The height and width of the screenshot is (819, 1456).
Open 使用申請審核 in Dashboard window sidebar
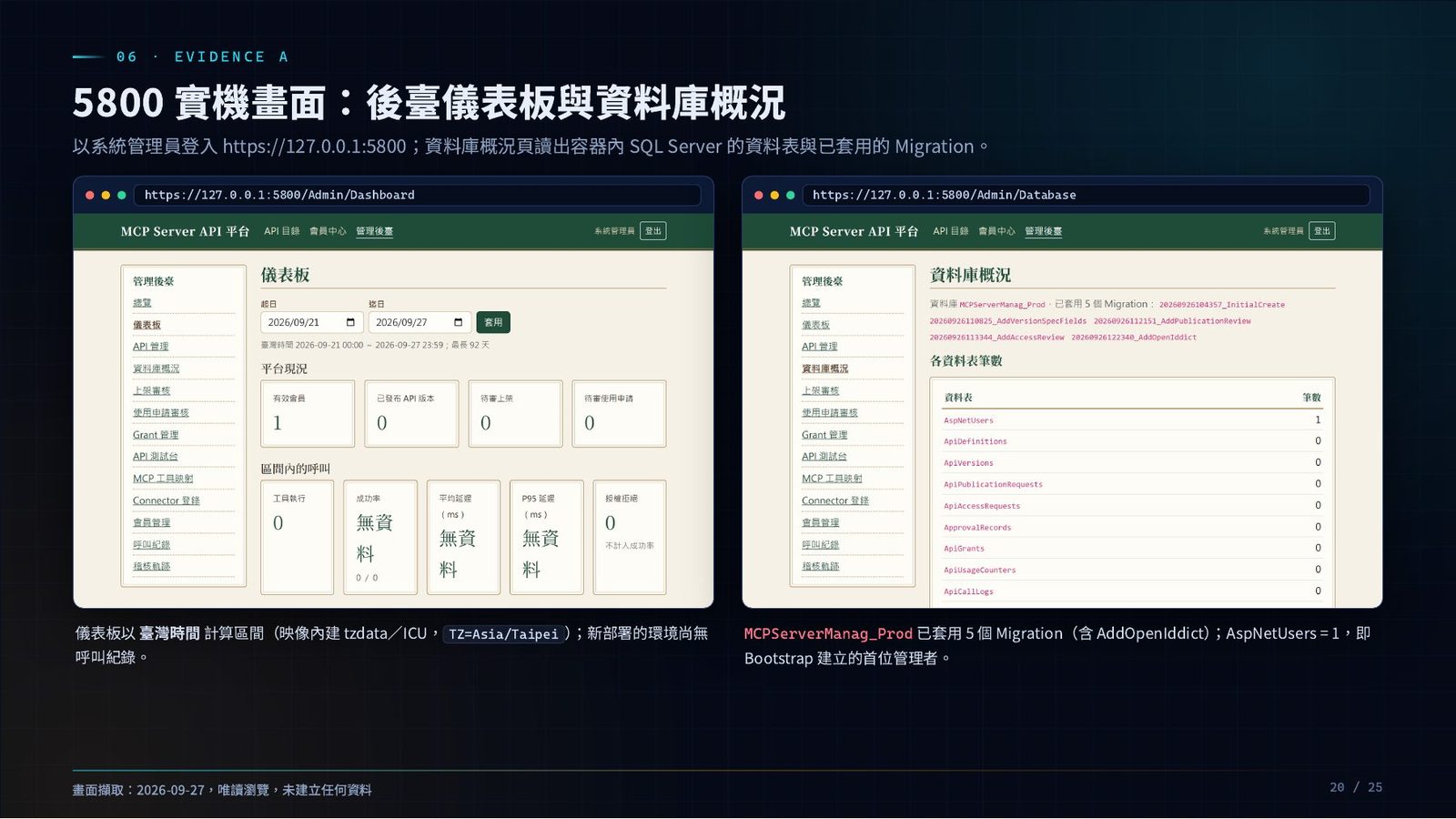[x=160, y=412]
